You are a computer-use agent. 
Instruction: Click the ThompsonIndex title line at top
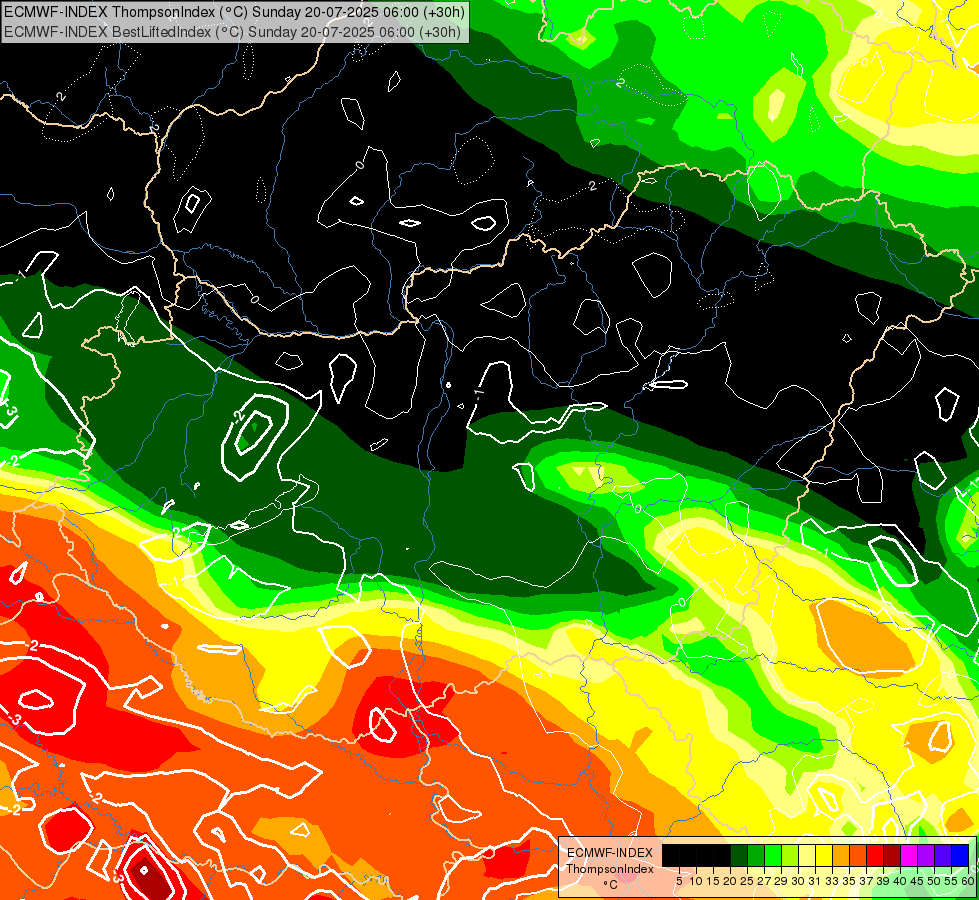[x=234, y=11]
